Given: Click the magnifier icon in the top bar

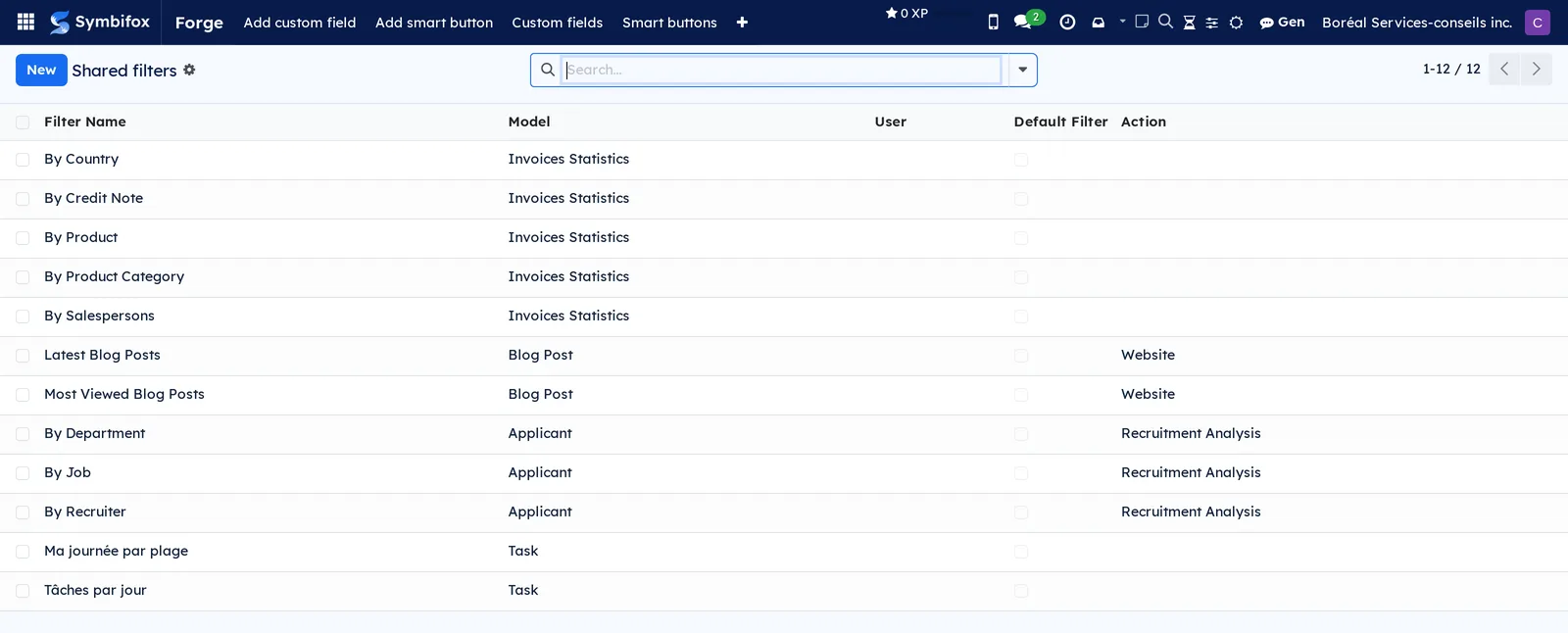Looking at the screenshot, I should [x=1165, y=22].
